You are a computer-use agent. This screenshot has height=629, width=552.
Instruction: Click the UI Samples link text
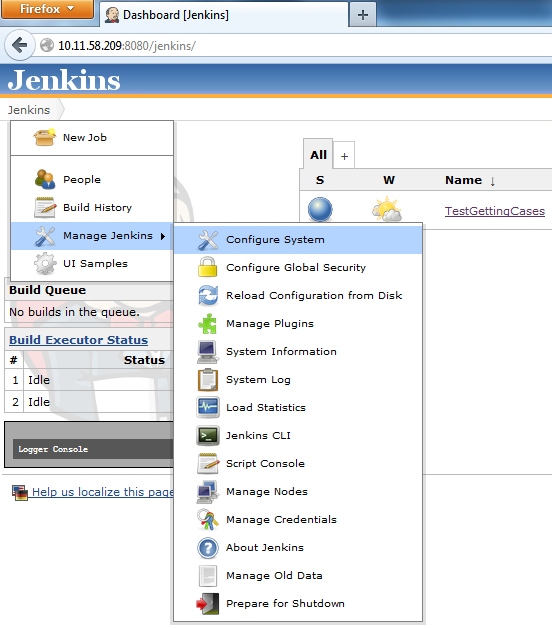pos(95,264)
